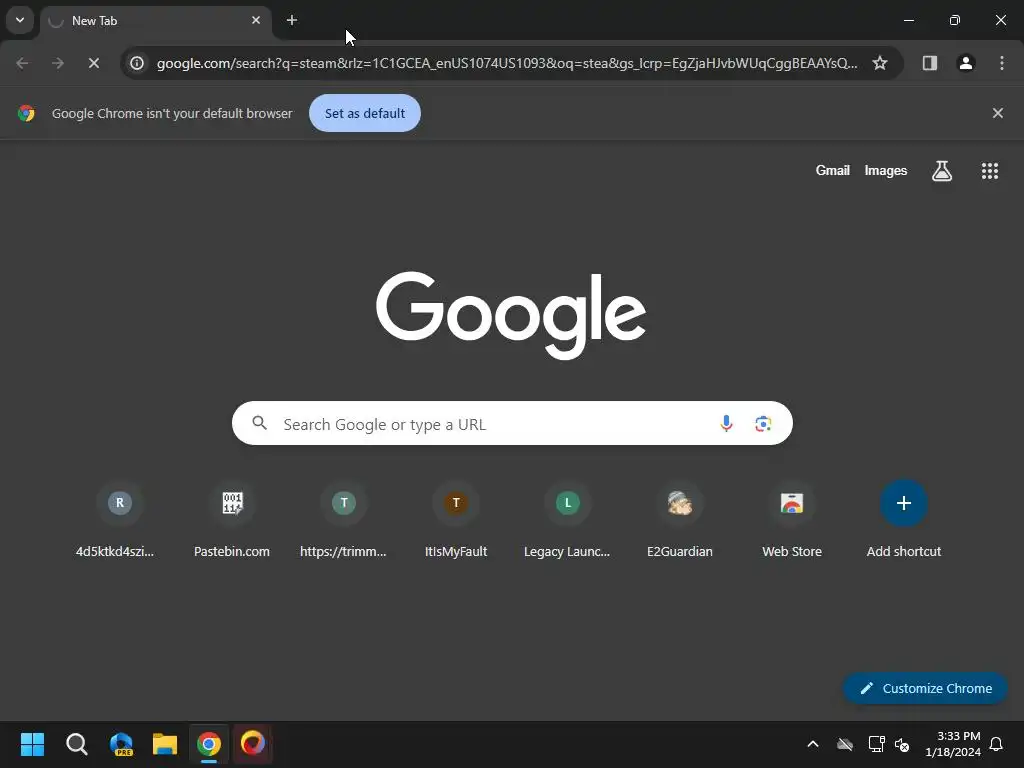View site information icon in address bar
Image resolution: width=1024 pixels, height=768 pixels.
click(x=136, y=63)
